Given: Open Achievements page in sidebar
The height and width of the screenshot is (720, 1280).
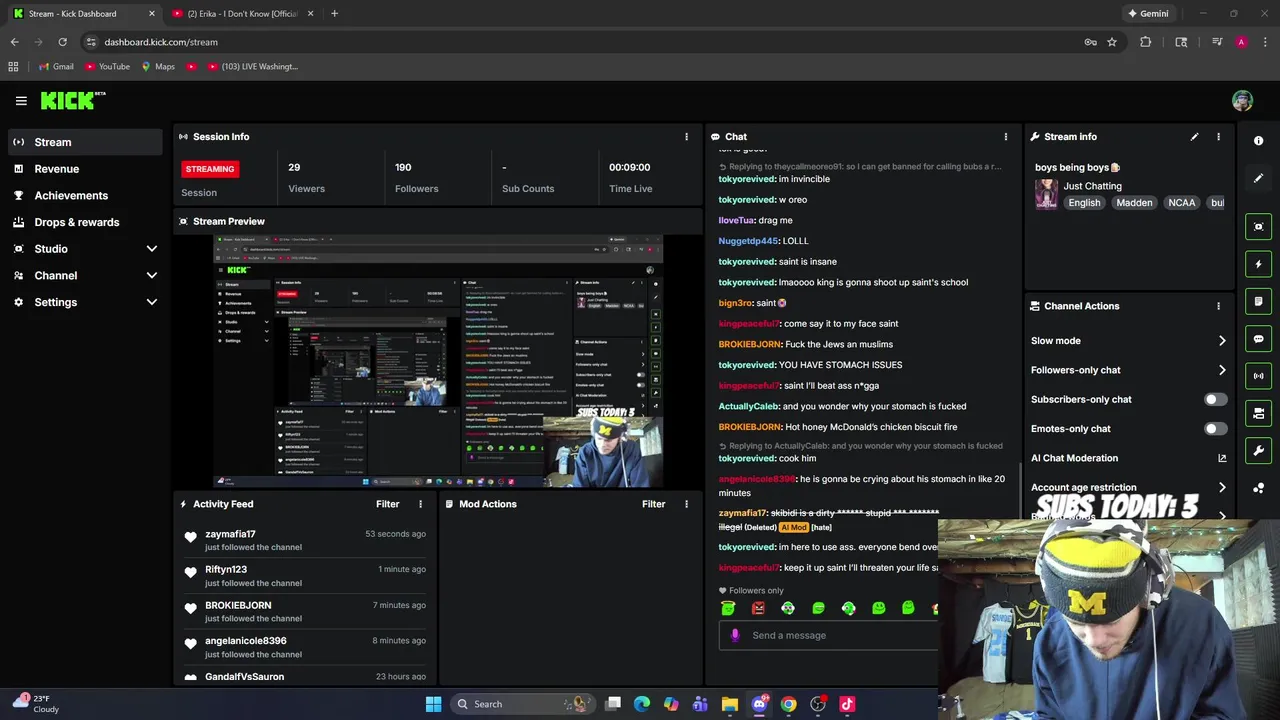Looking at the screenshot, I should click(x=85, y=195).
